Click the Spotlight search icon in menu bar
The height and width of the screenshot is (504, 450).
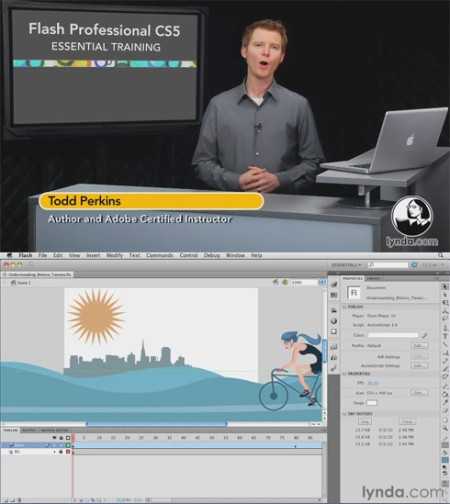(441, 255)
